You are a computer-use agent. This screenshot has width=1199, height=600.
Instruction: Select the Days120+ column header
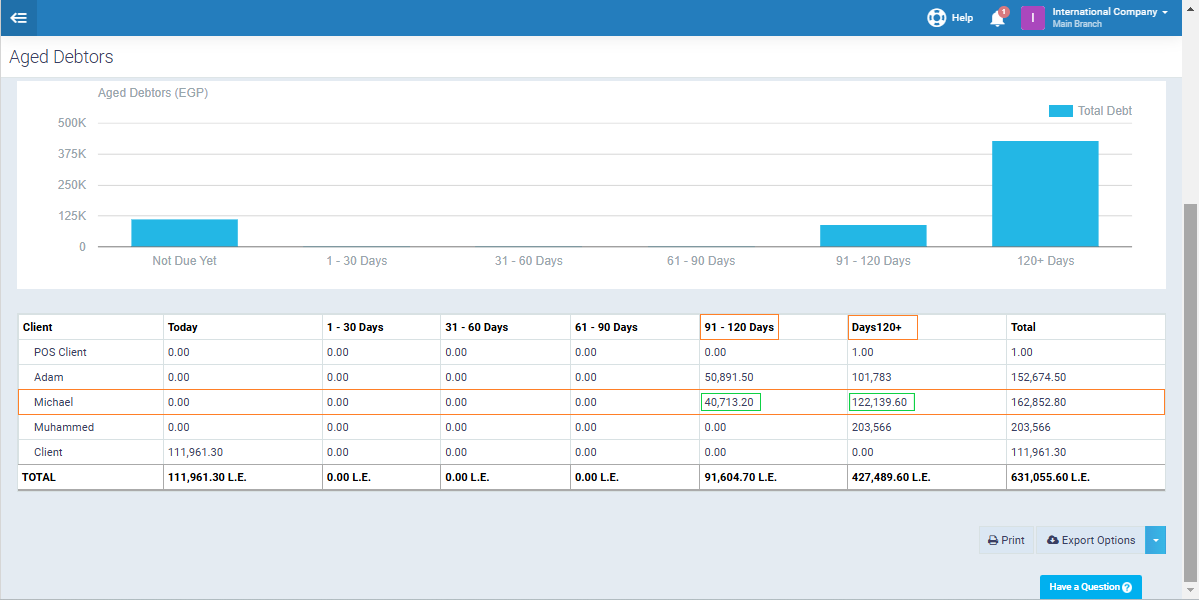[882, 326]
